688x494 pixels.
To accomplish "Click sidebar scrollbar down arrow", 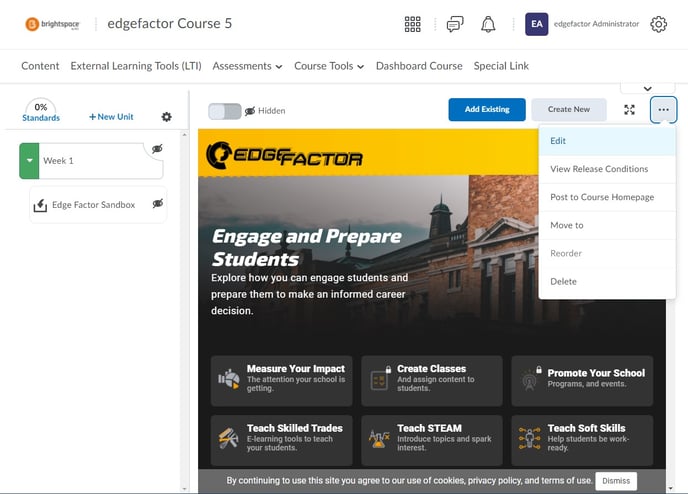I will [184, 488].
